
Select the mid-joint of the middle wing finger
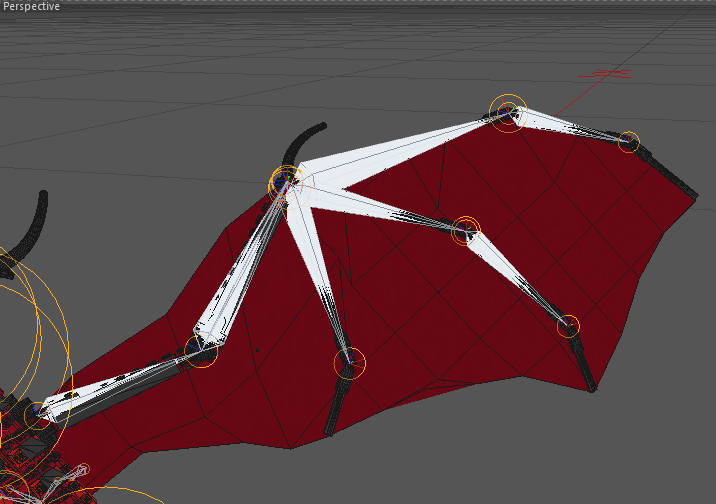[466, 230]
